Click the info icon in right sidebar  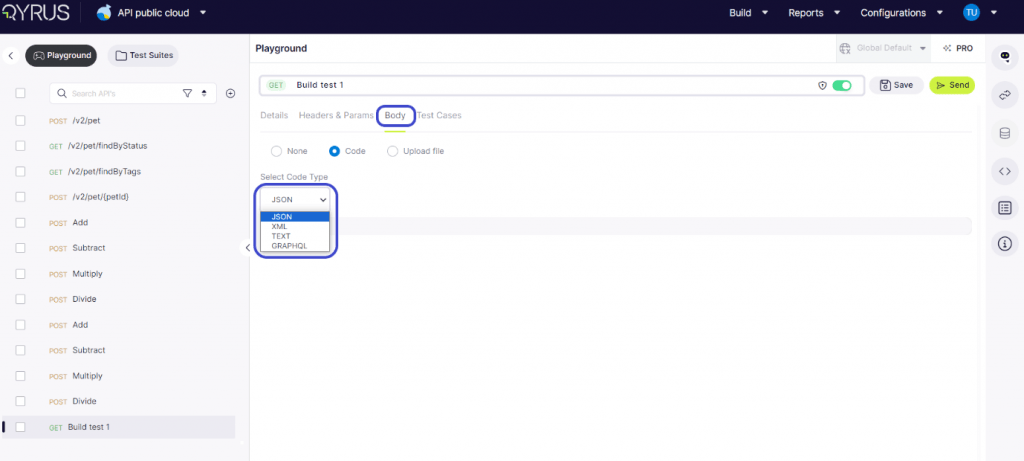pos(1005,243)
